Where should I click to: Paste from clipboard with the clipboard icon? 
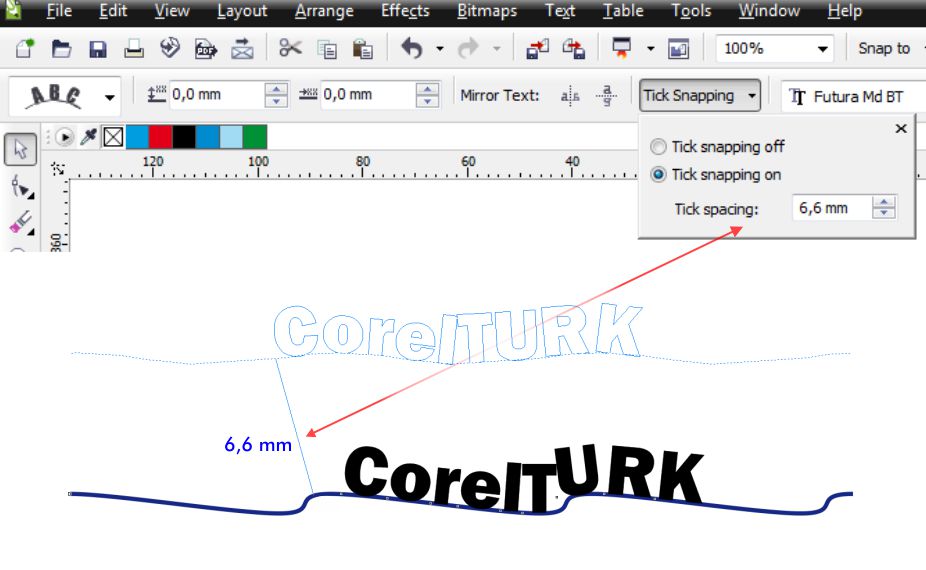point(363,48)
